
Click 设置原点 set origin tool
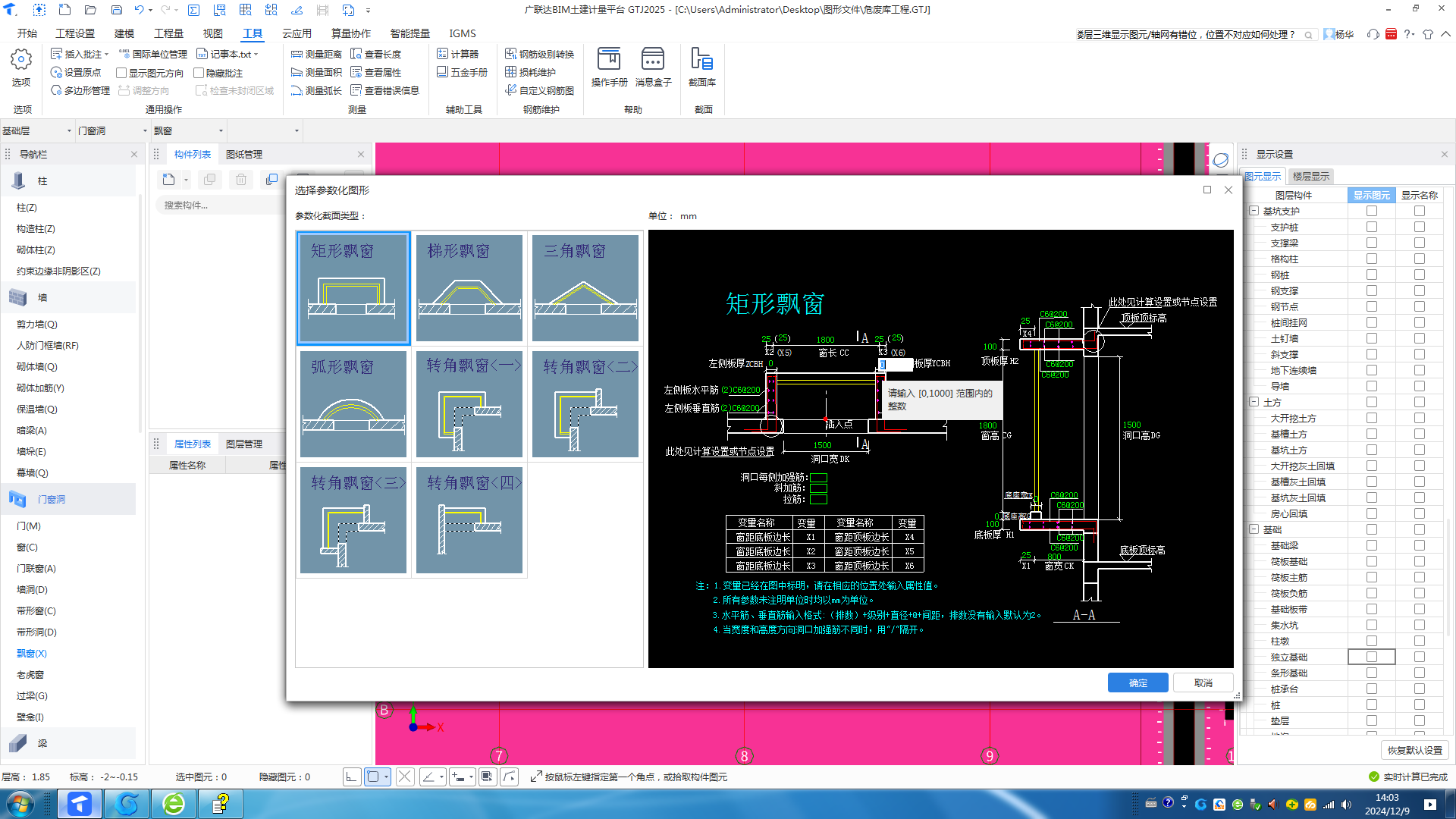[x=76, y=72]
